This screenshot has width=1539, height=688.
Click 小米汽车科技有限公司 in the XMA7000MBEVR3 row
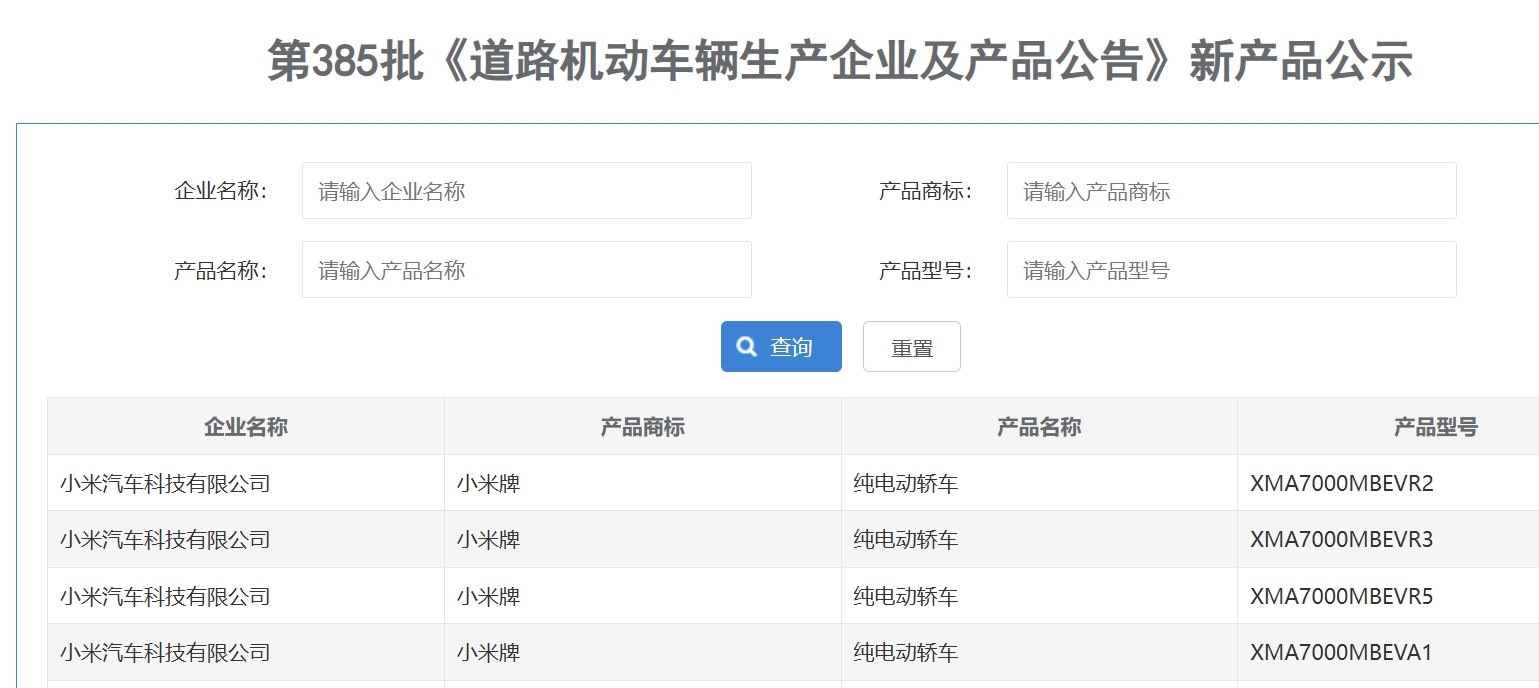point(165,540)
